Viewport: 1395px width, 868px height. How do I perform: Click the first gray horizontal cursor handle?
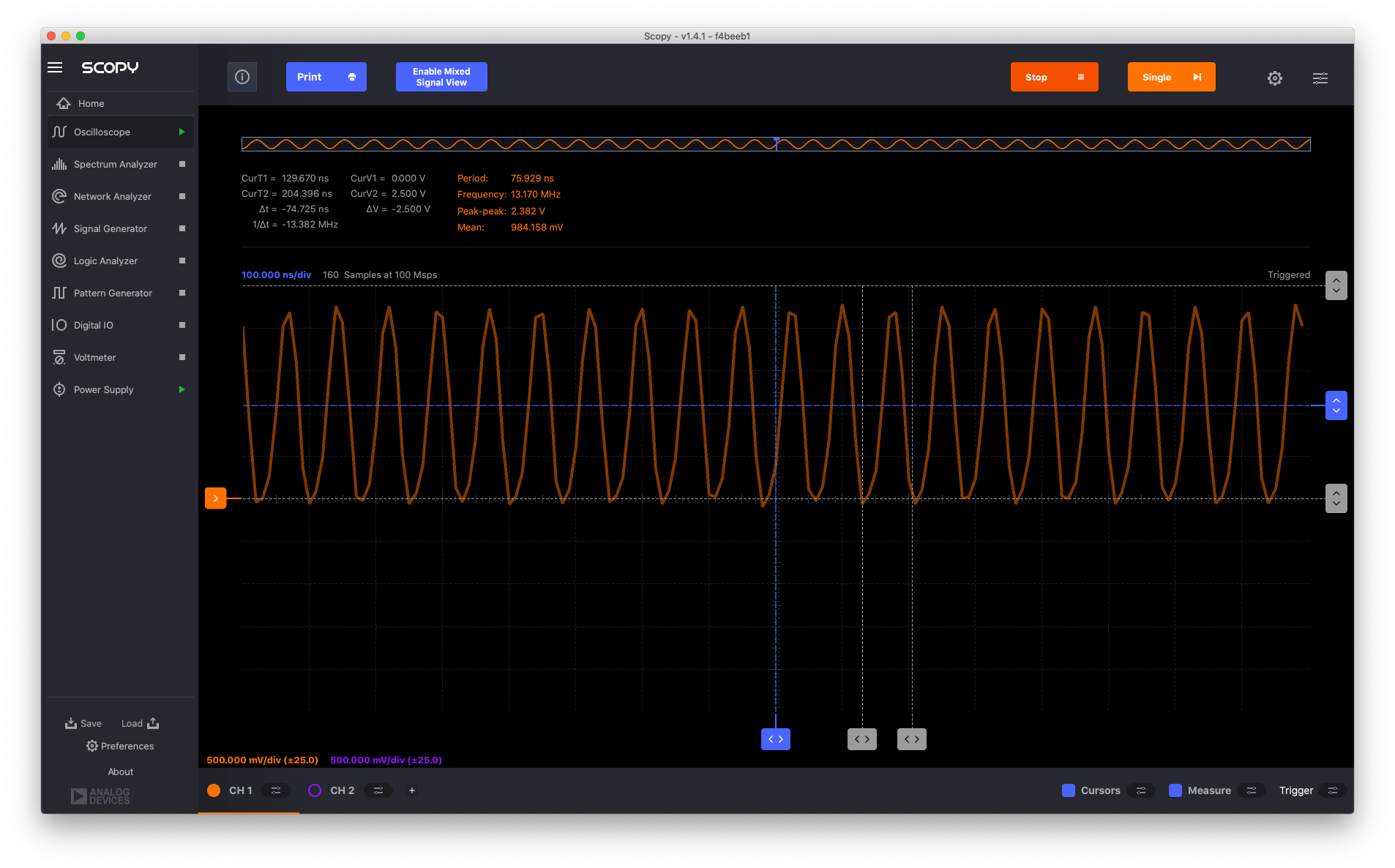point(862,739)
